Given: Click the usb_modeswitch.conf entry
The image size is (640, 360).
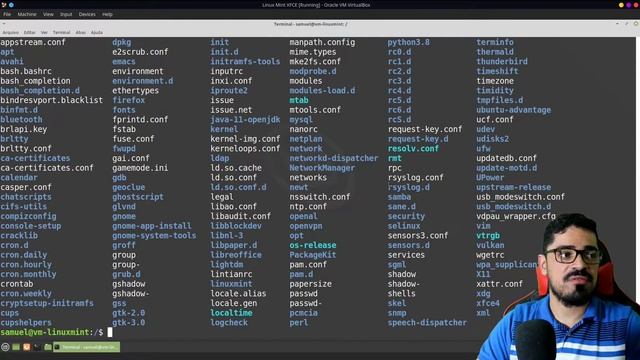Looking at the screenshot, I should point(520,197).
